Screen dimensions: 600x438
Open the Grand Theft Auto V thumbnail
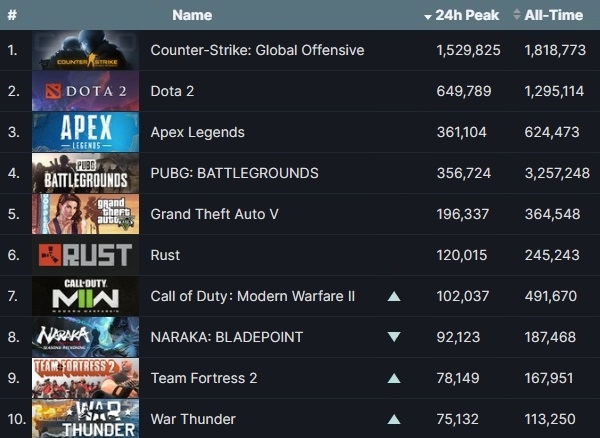[x=85, y=214]
